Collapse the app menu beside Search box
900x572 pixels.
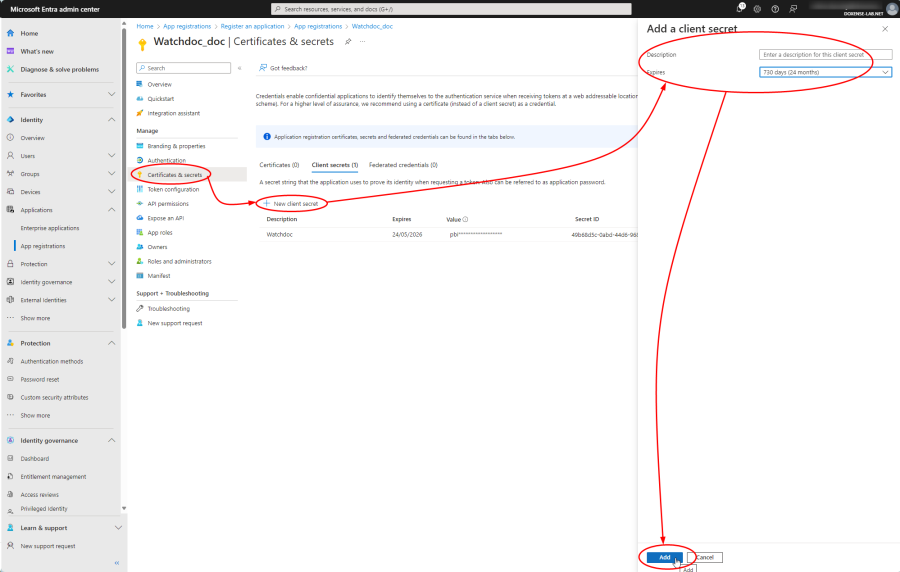click(239, 68)
